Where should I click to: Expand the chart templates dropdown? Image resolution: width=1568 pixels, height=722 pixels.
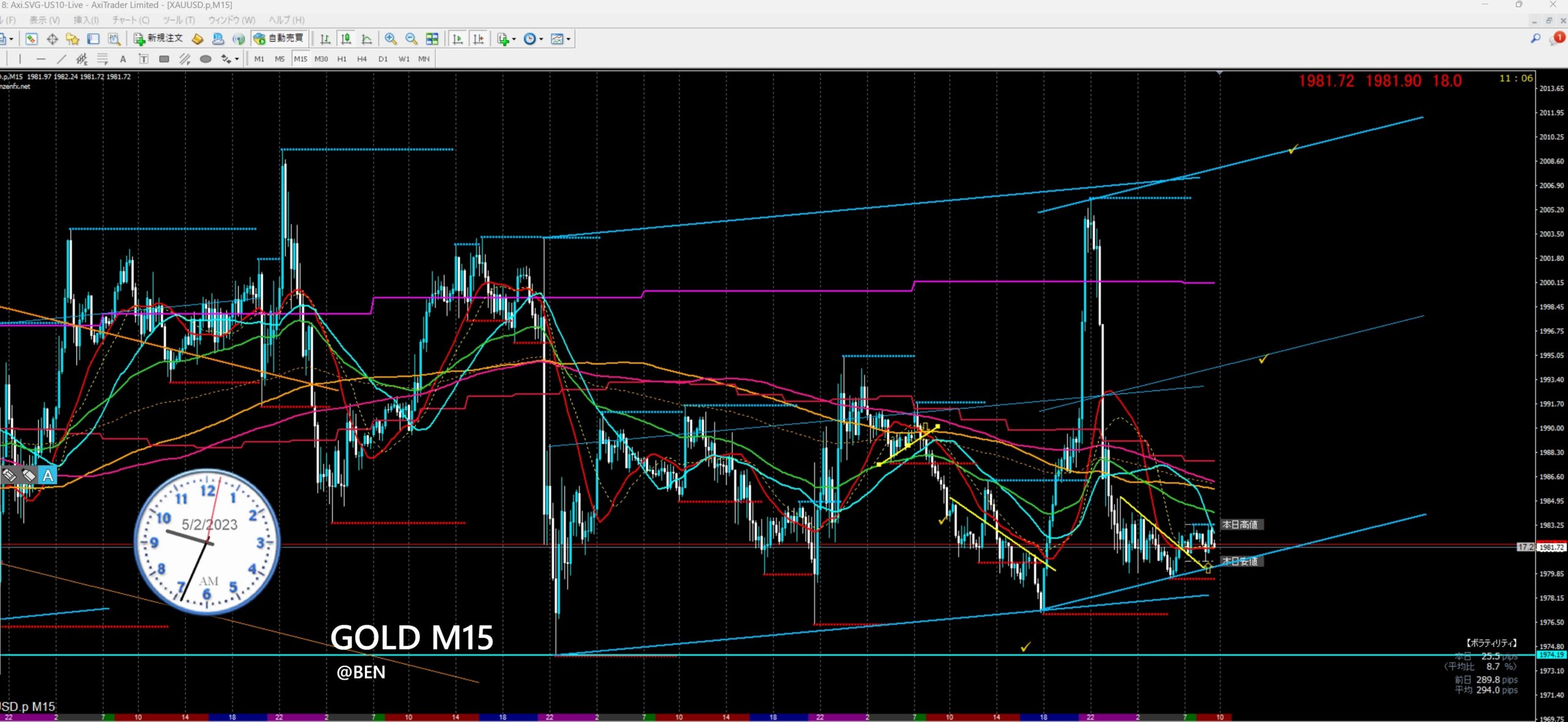[568, 39]
